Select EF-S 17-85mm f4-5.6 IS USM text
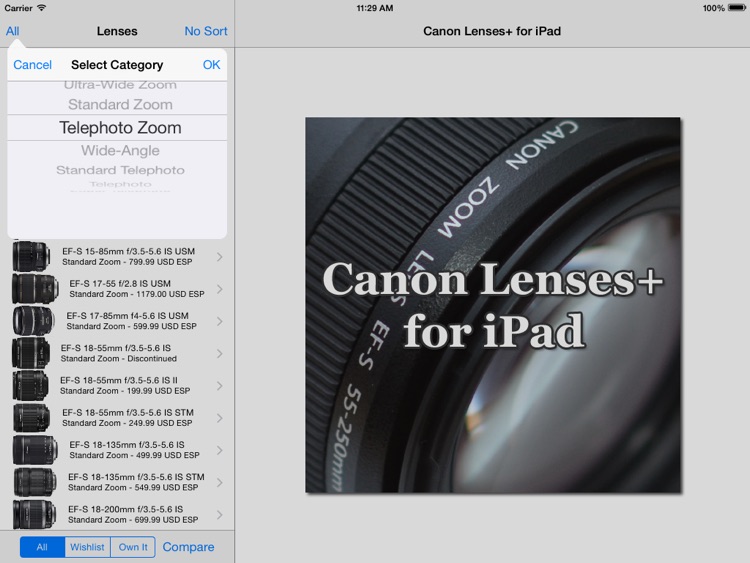This screenshot has height=563, width=750. (127, 316)
